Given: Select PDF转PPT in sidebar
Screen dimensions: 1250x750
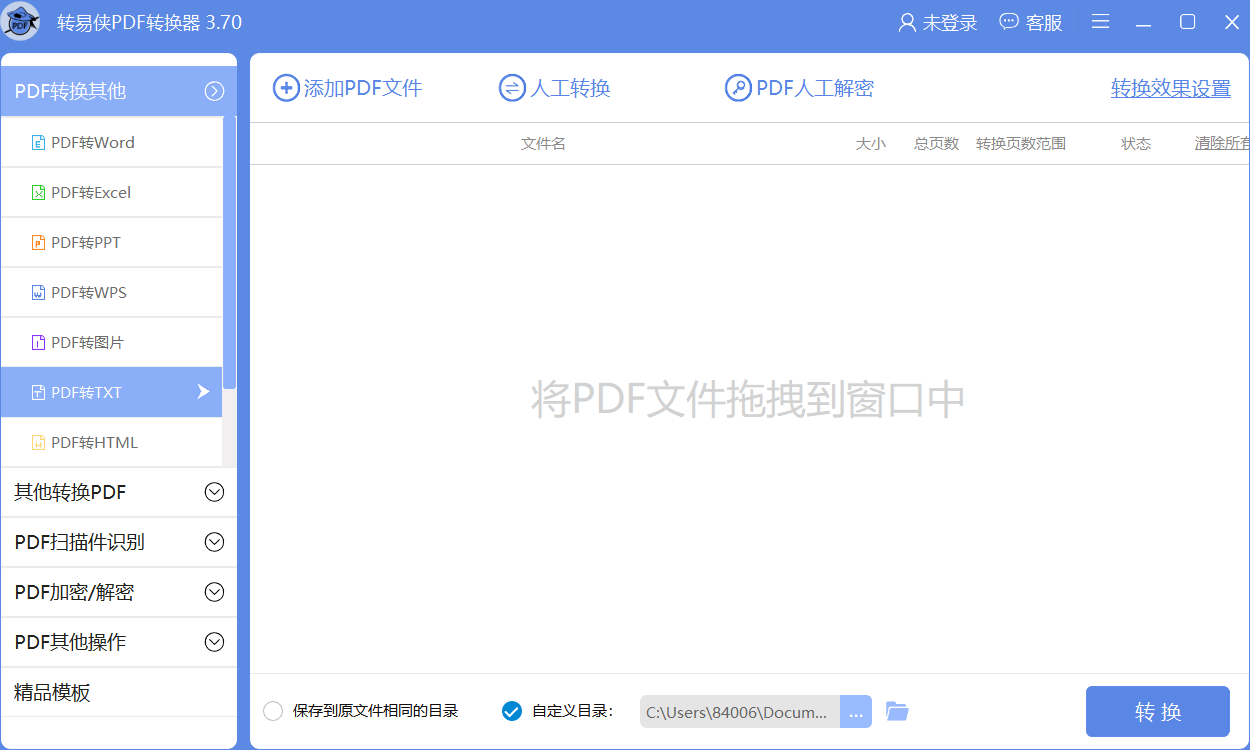Looking at the screenshot, I should point(111,242).
